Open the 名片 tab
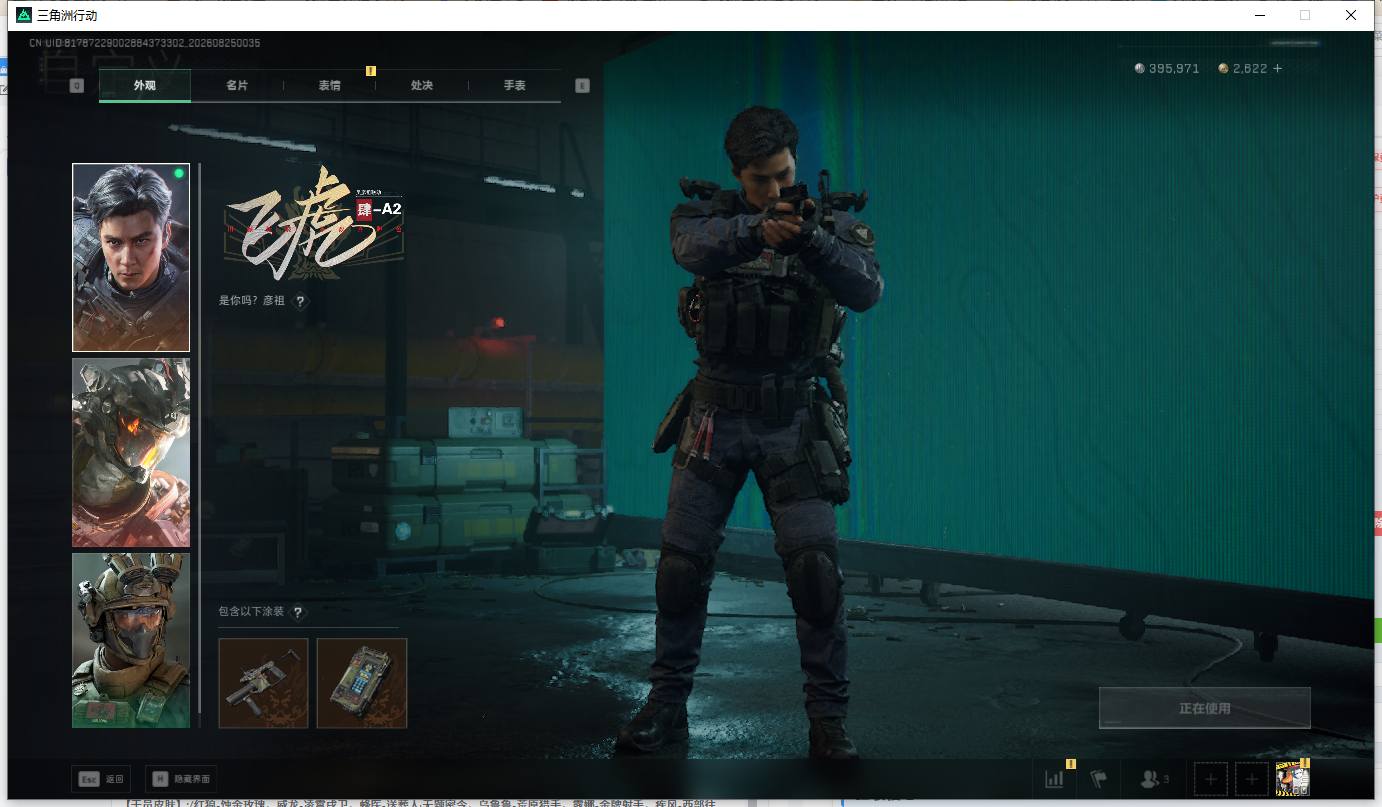1382x807 pixels. 237,86
